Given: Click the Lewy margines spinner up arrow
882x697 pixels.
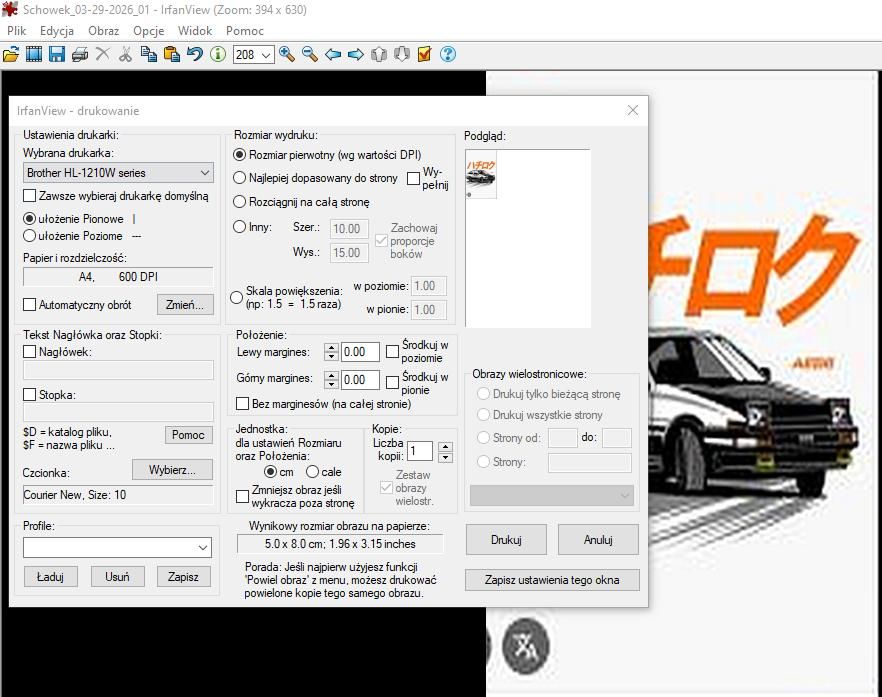Looking at the screenshot, I should tap(331, 348).
